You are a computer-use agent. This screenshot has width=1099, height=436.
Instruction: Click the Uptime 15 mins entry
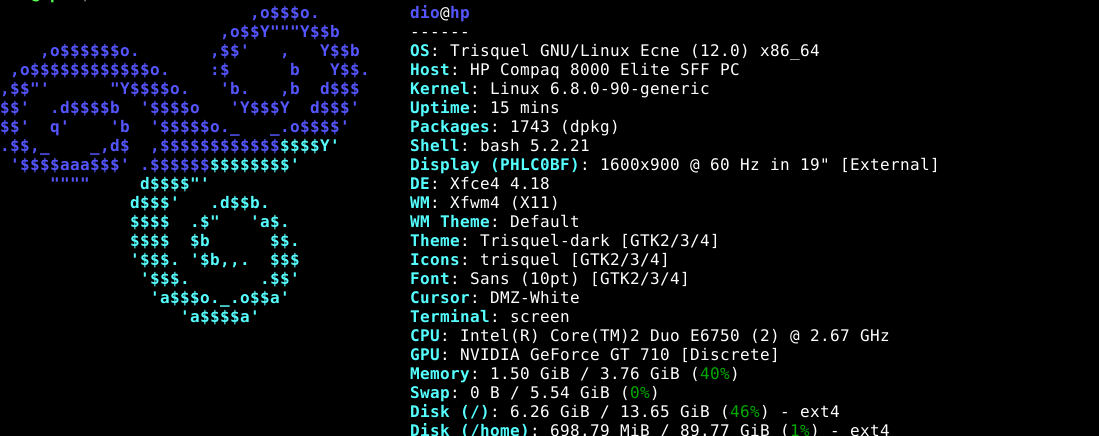tap(476, 108)
